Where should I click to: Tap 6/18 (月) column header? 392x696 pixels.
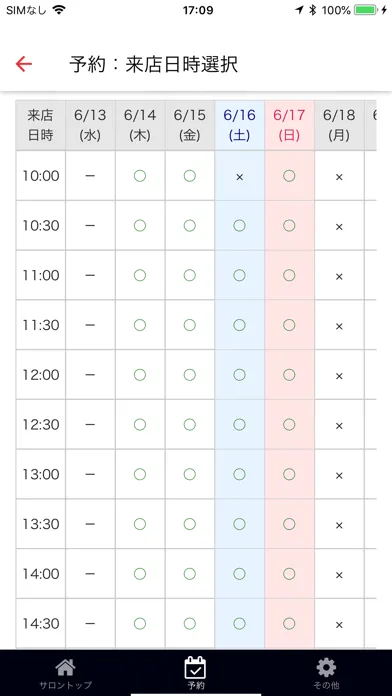coord(339,125)
